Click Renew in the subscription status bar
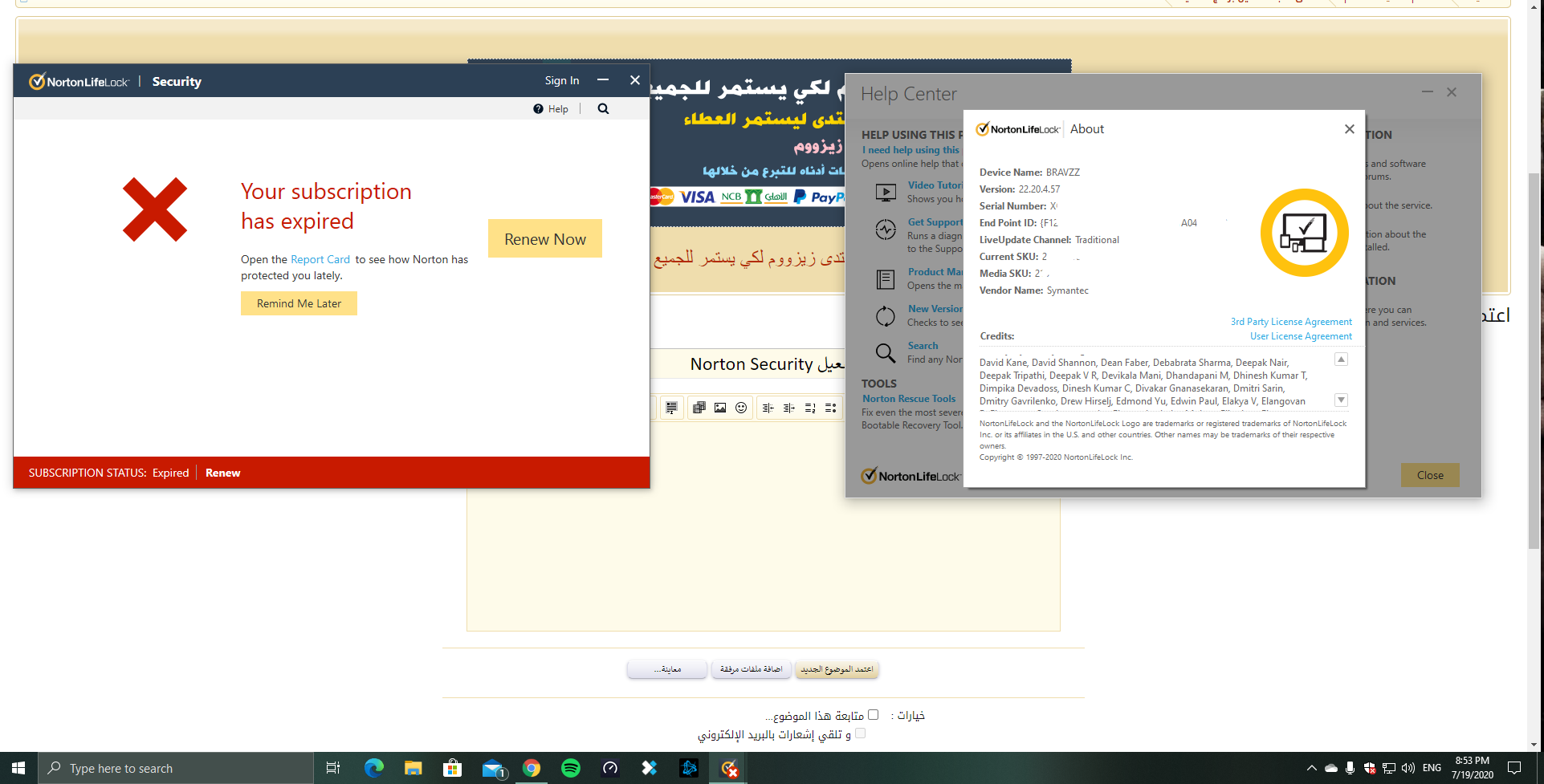Screen dimensions: 1544x784 click(x=222, y=473)
